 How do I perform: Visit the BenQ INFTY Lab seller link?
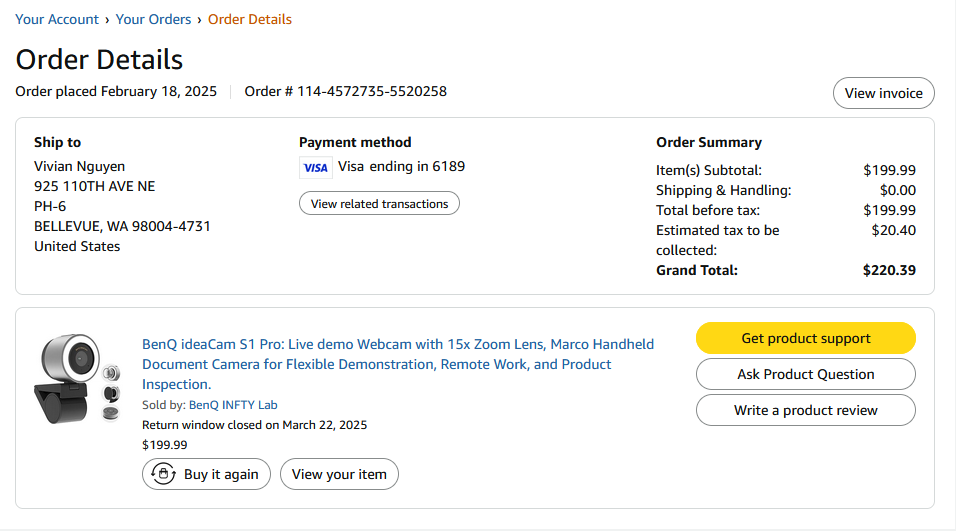233,405
